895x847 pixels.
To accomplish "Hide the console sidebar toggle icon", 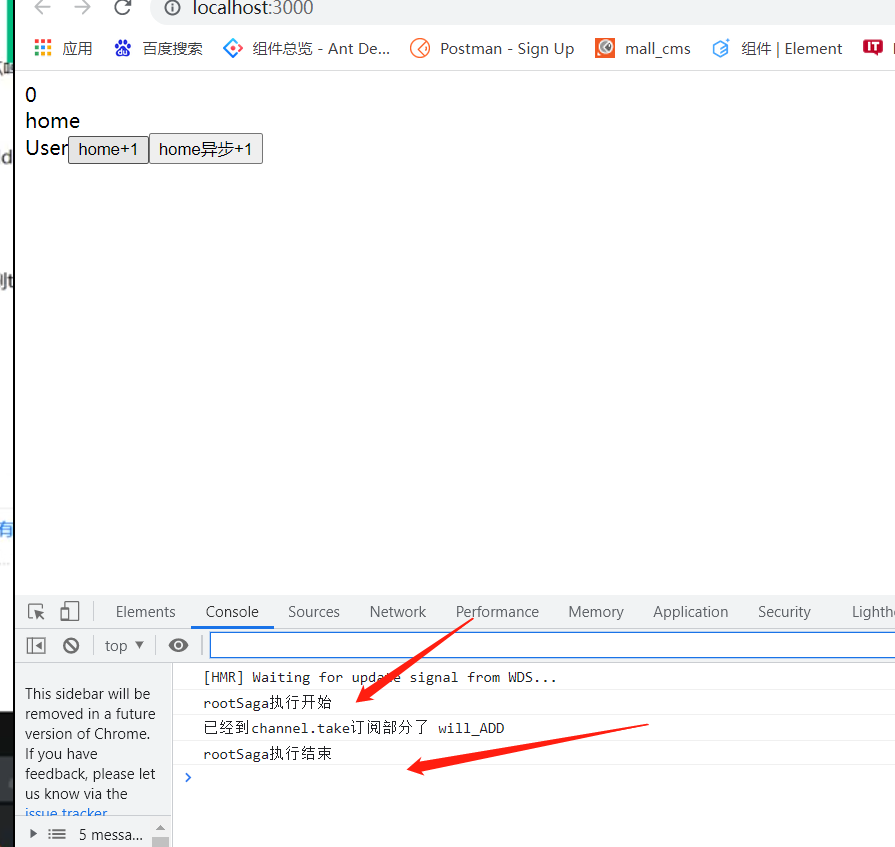I will click(x=36, y=646).
